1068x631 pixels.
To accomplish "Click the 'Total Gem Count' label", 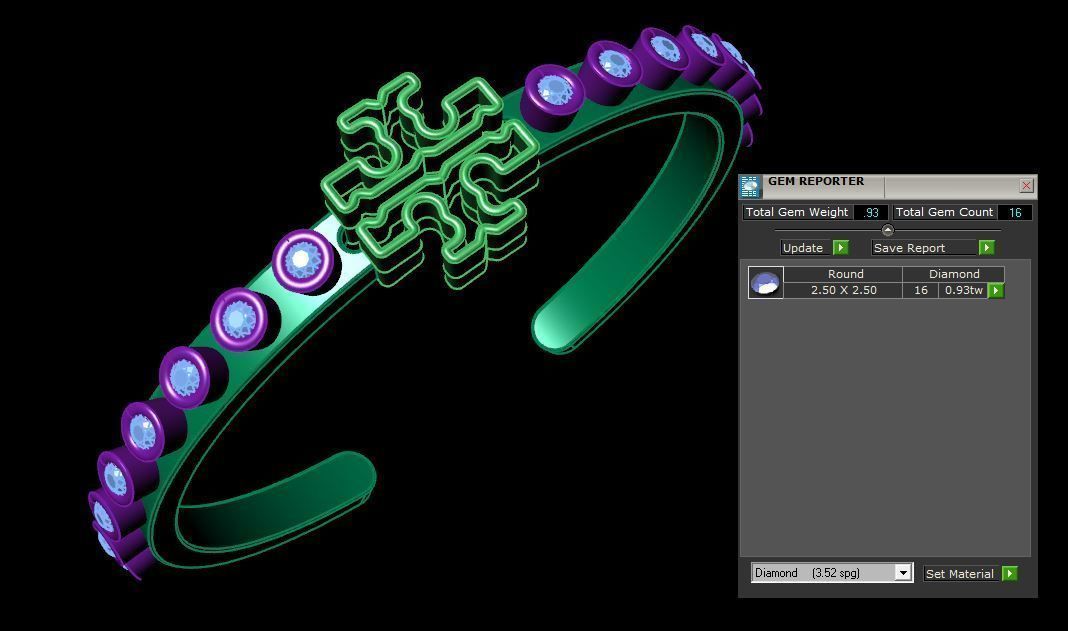I will (945, 212).
